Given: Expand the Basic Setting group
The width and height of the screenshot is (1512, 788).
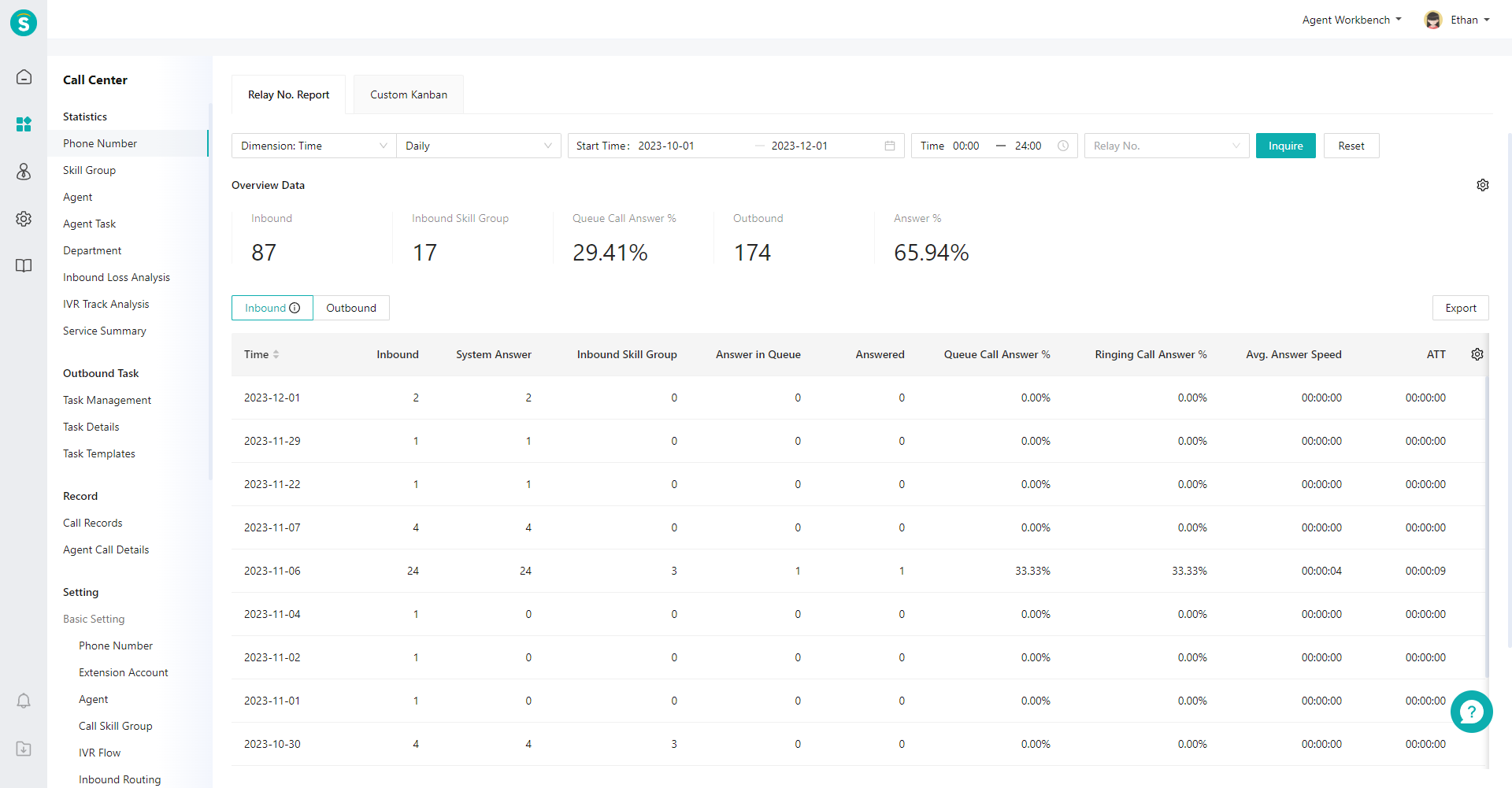Looking at the screenshot, I should (94, 619).
